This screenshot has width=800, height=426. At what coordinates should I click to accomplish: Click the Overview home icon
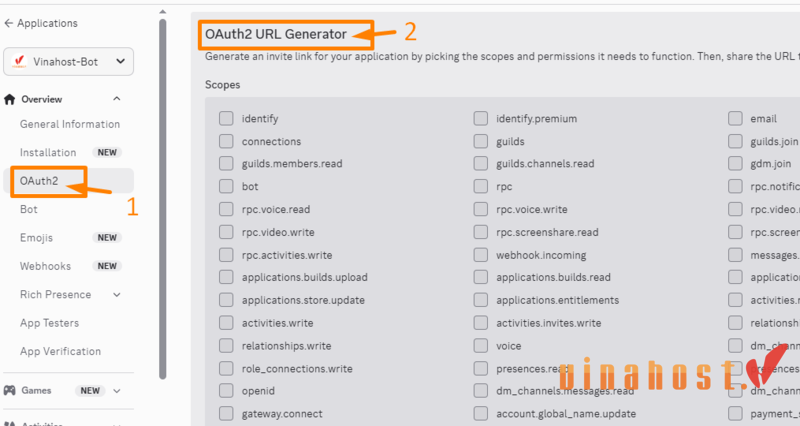10,99
